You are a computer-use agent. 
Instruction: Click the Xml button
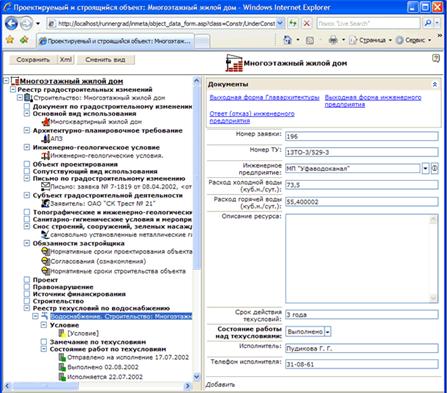point(66,60)
